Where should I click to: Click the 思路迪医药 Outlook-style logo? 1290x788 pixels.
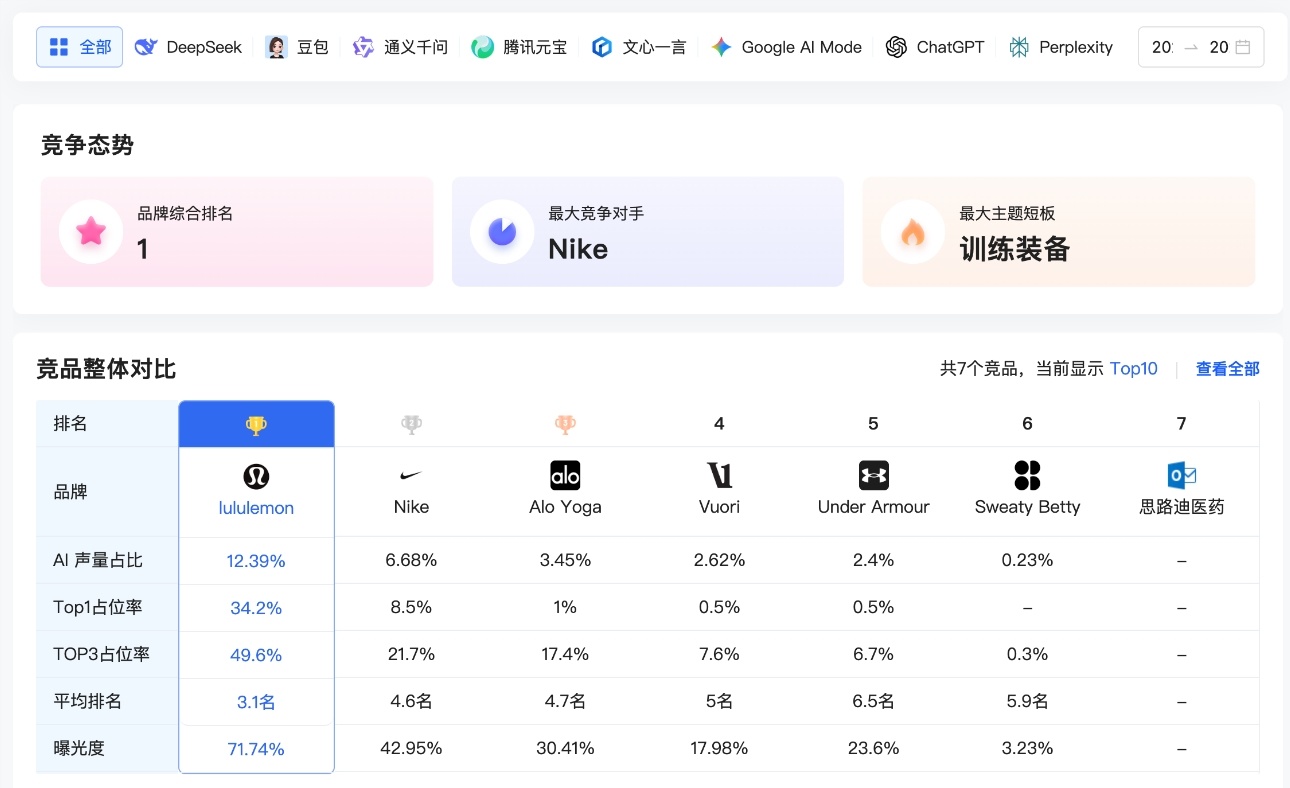1181,476
